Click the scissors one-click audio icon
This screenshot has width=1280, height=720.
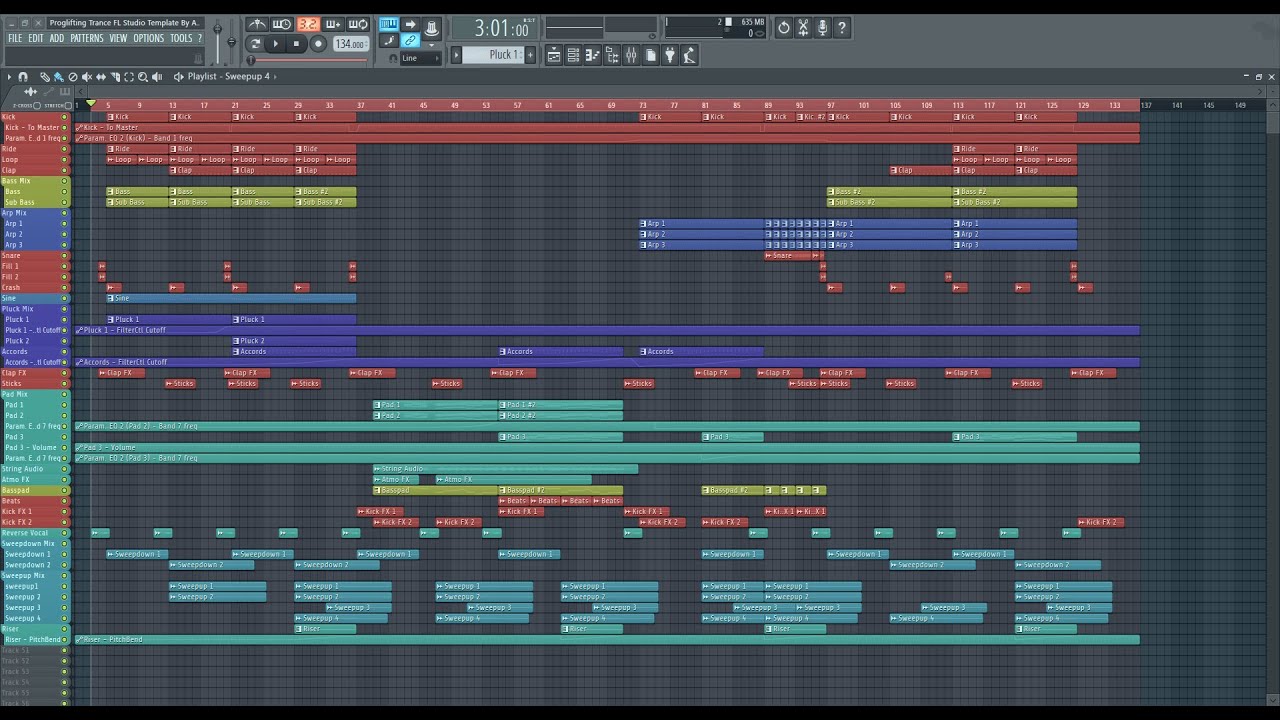pos(803,28)
